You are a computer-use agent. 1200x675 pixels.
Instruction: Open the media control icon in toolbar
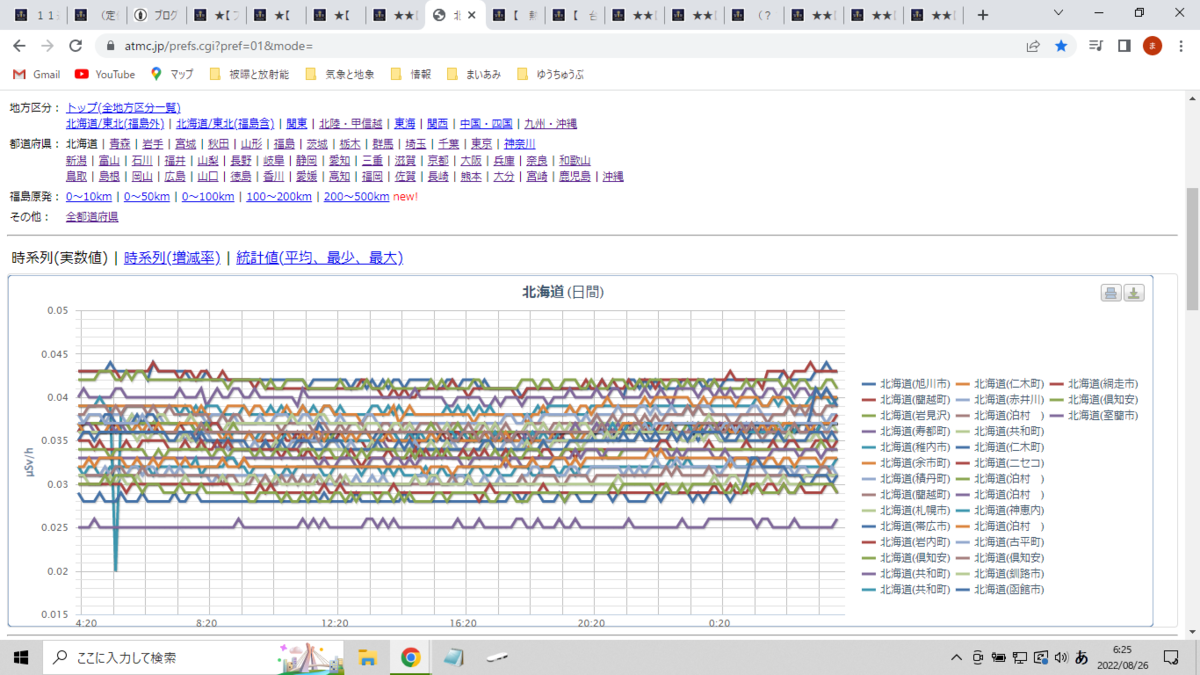(x=1096, y=46)
